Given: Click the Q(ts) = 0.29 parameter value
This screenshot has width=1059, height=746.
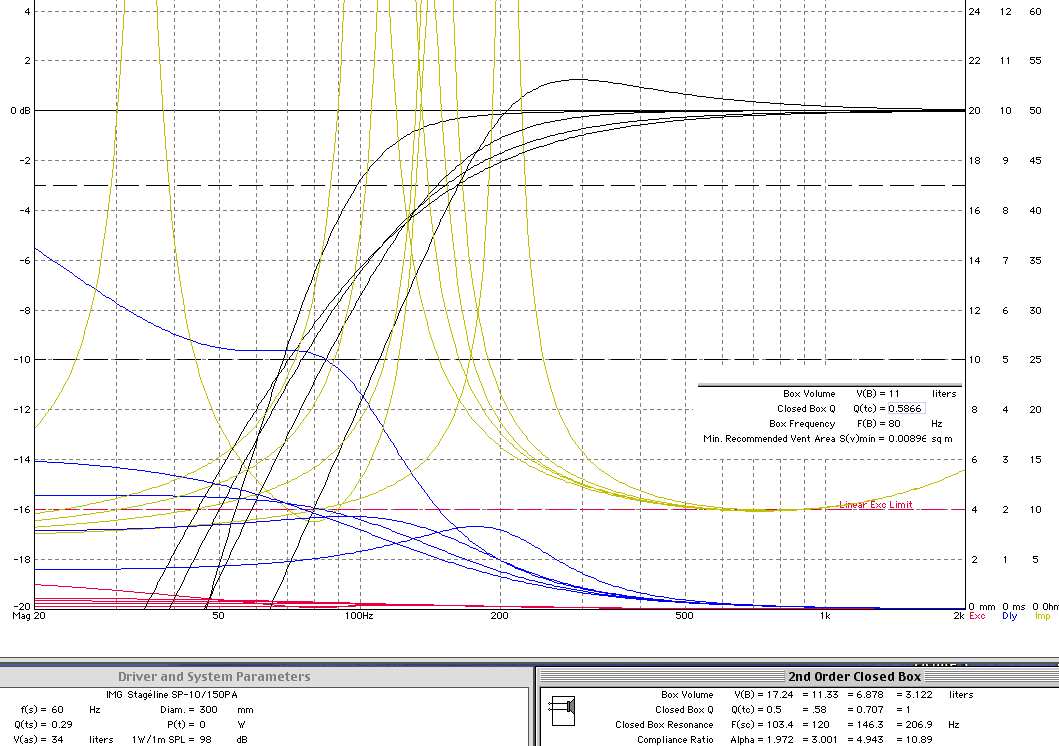Looking at the screenshot, I should point(43,724).
